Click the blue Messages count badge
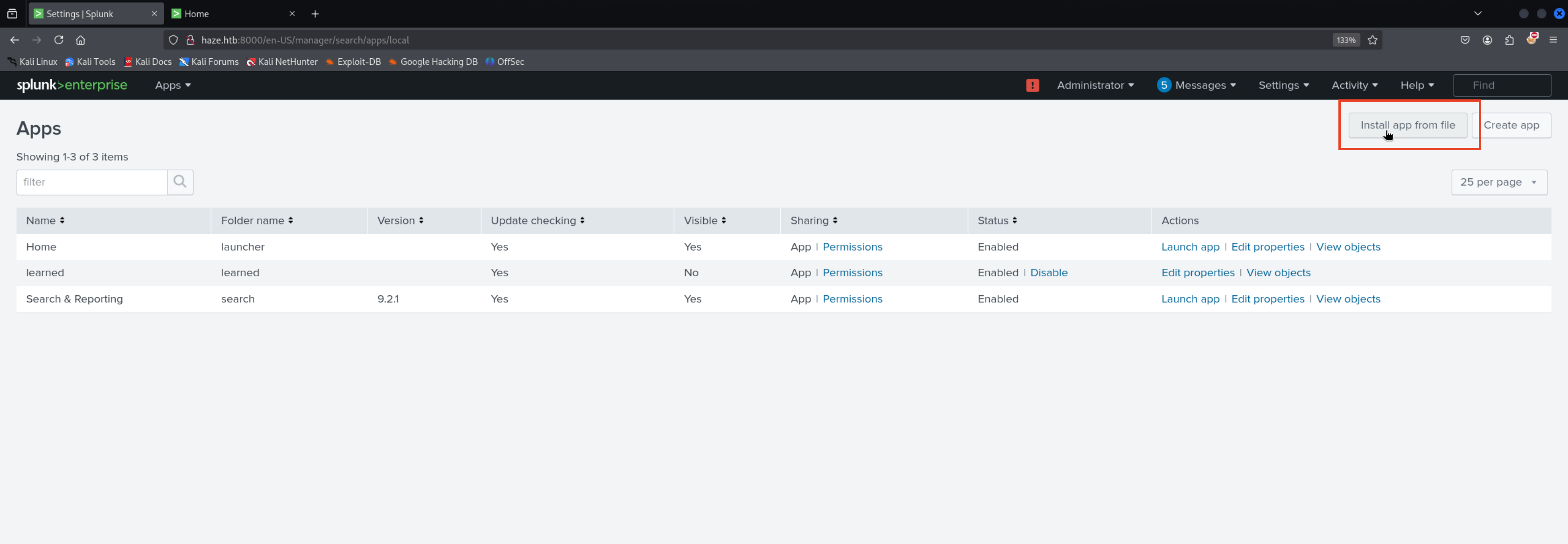The image size is (1568, 544). 1163,85
